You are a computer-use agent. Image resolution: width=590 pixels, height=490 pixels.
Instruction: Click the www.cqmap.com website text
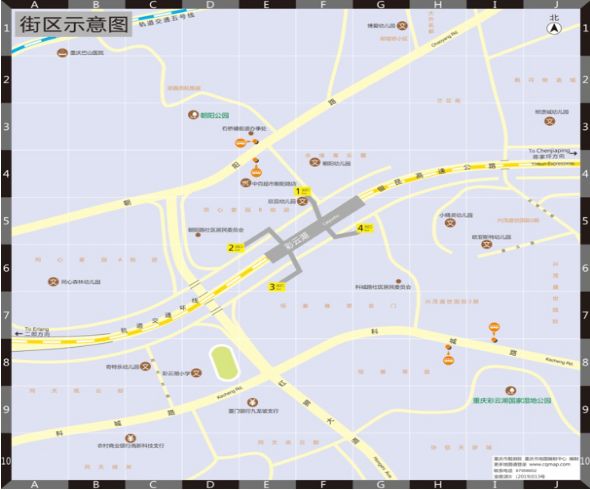pos(550,464)
